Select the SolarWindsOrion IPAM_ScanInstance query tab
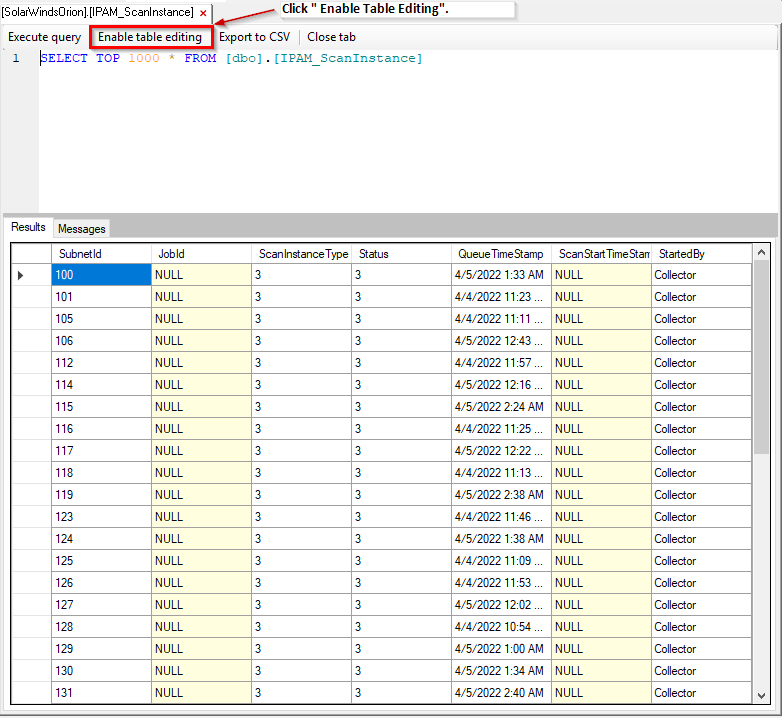Viewport: 782px width, 718px height. tap(98, 12)
